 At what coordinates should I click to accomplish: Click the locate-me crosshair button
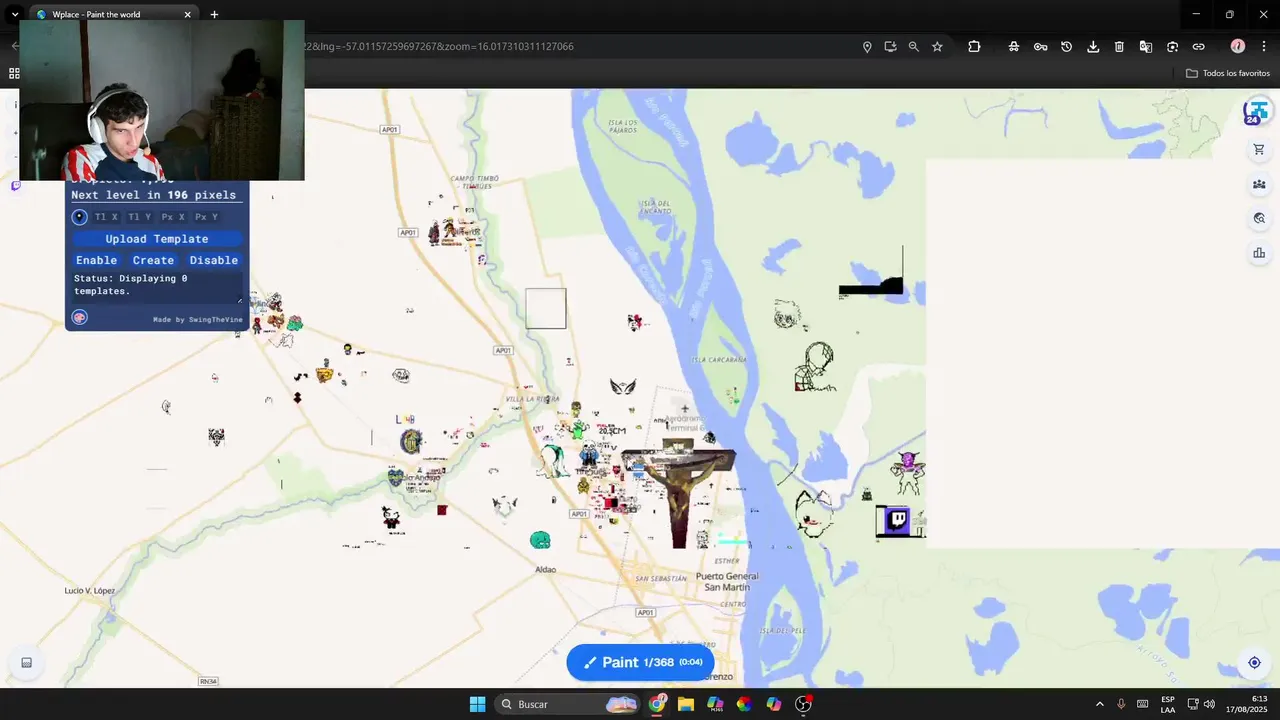coord(1254,662)
